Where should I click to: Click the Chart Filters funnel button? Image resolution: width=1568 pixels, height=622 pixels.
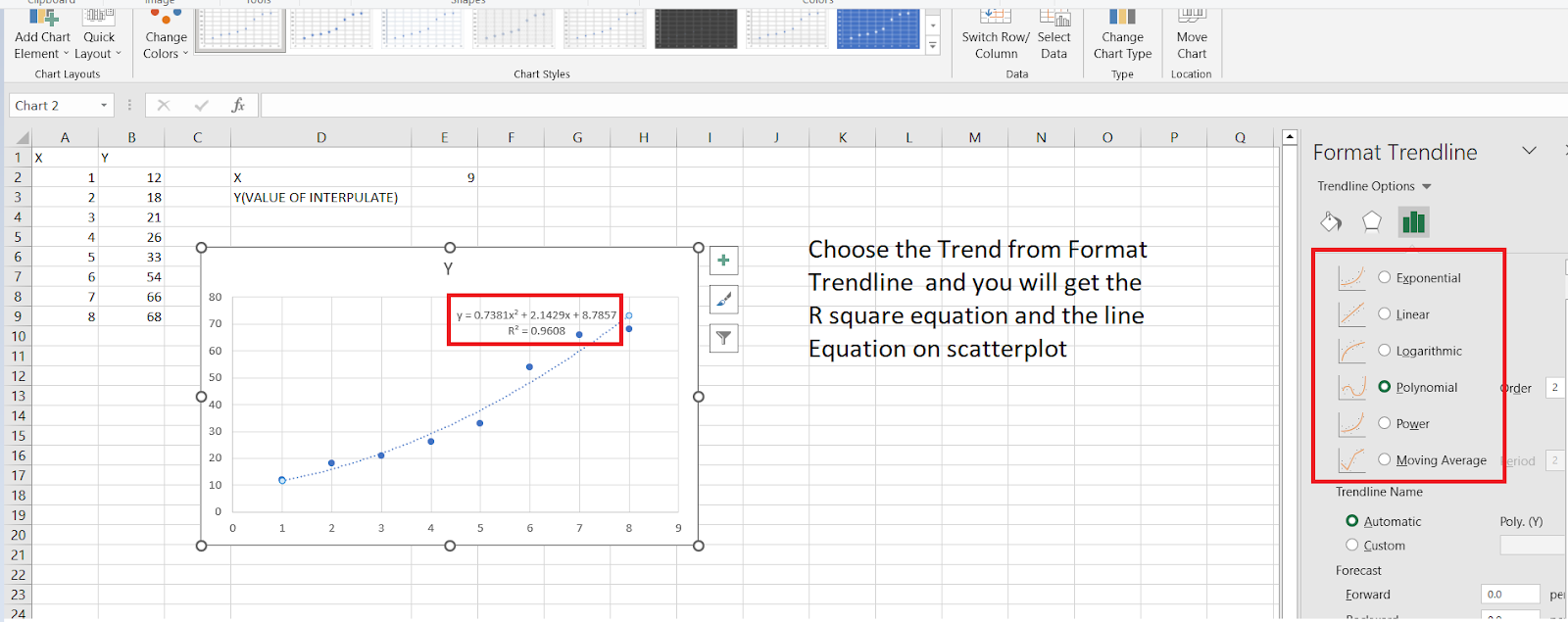pos(723,339)
